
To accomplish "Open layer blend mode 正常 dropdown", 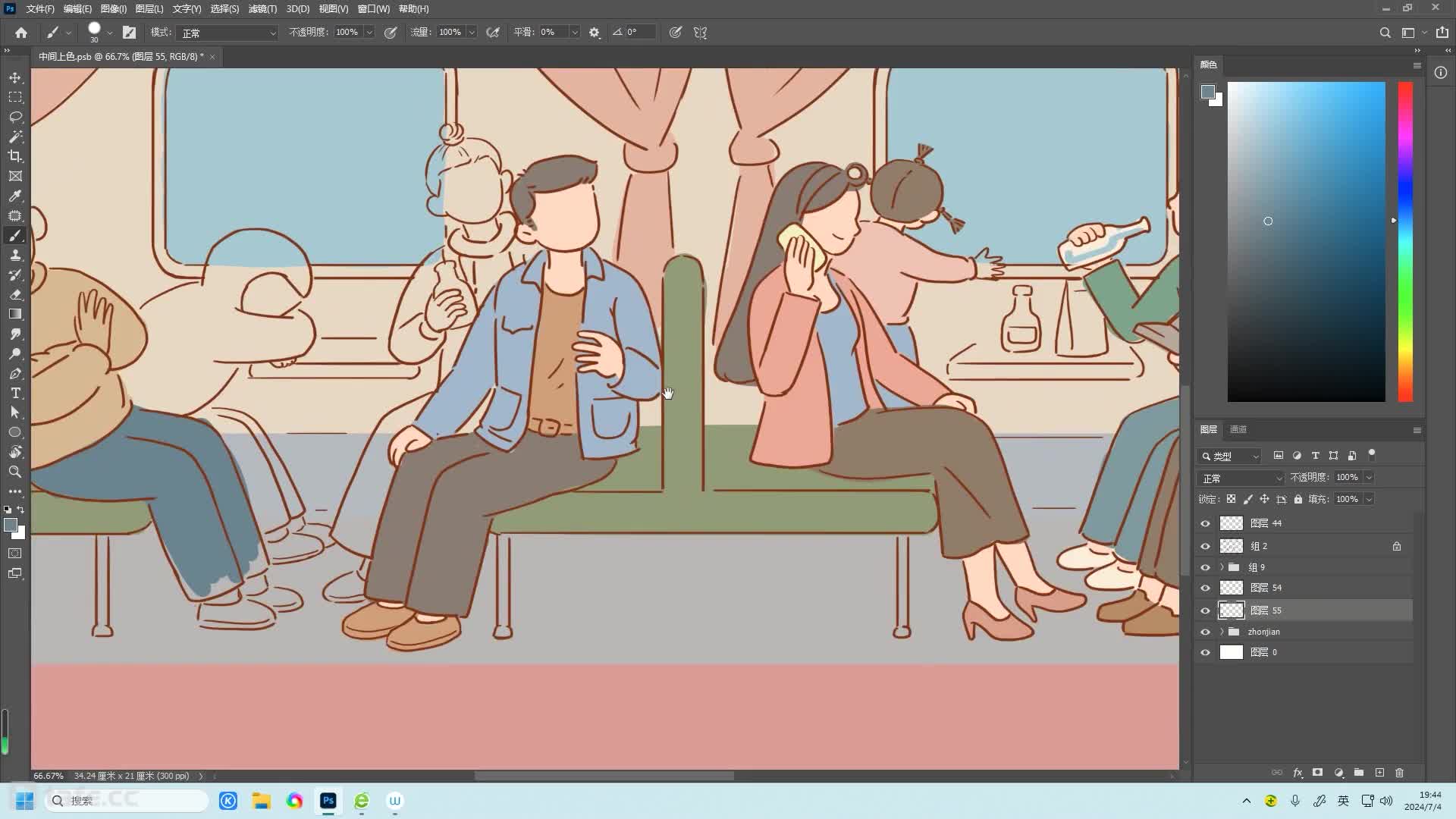I will [x=1241, y=478].
